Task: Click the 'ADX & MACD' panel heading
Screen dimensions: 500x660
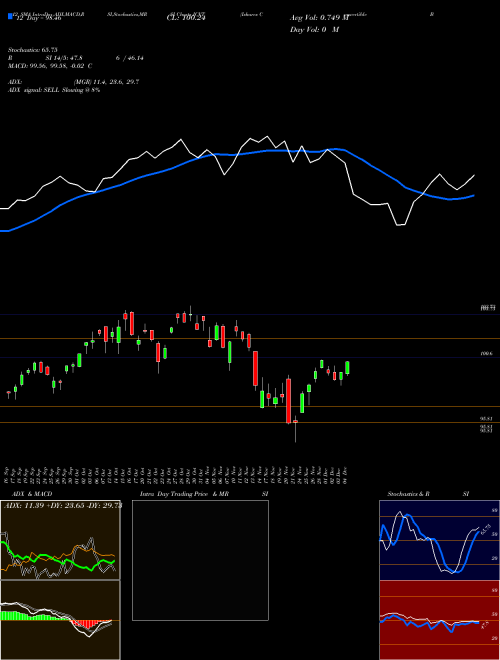Action: point(32,494)
